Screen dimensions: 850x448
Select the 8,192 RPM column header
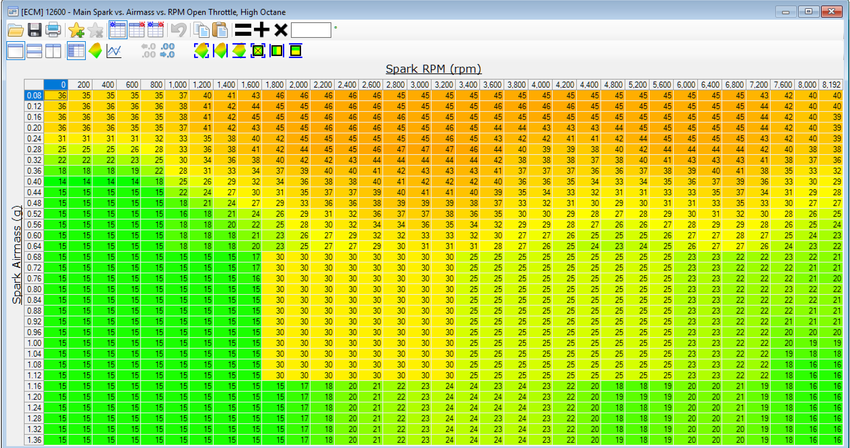830,84
